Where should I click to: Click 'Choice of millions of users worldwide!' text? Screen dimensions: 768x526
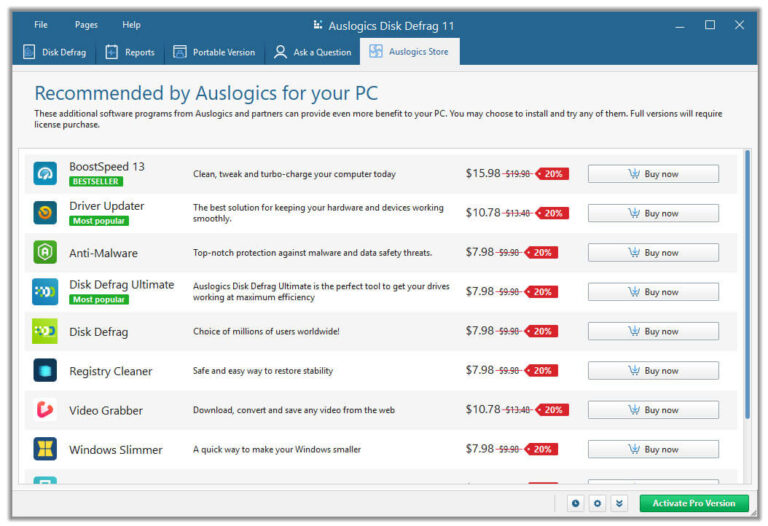pos(266,332)
